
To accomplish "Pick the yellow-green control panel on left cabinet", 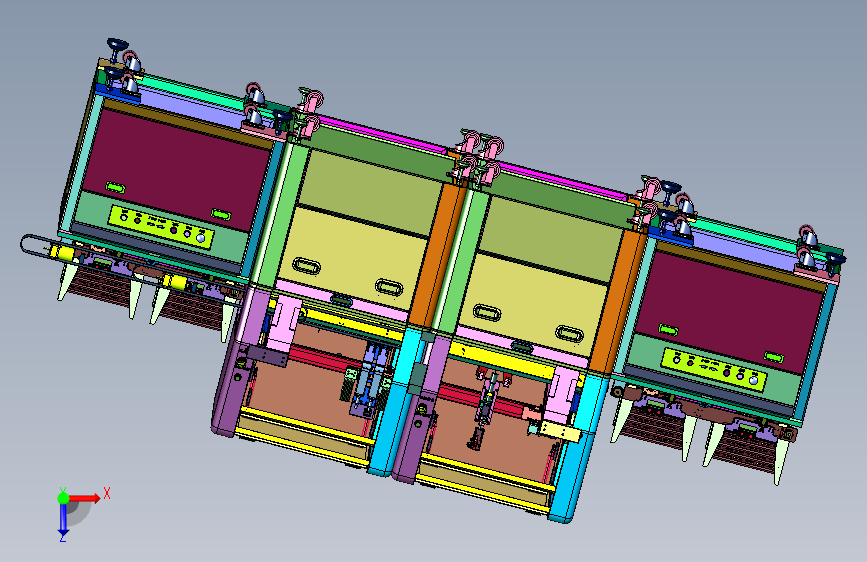I will 160,227.
